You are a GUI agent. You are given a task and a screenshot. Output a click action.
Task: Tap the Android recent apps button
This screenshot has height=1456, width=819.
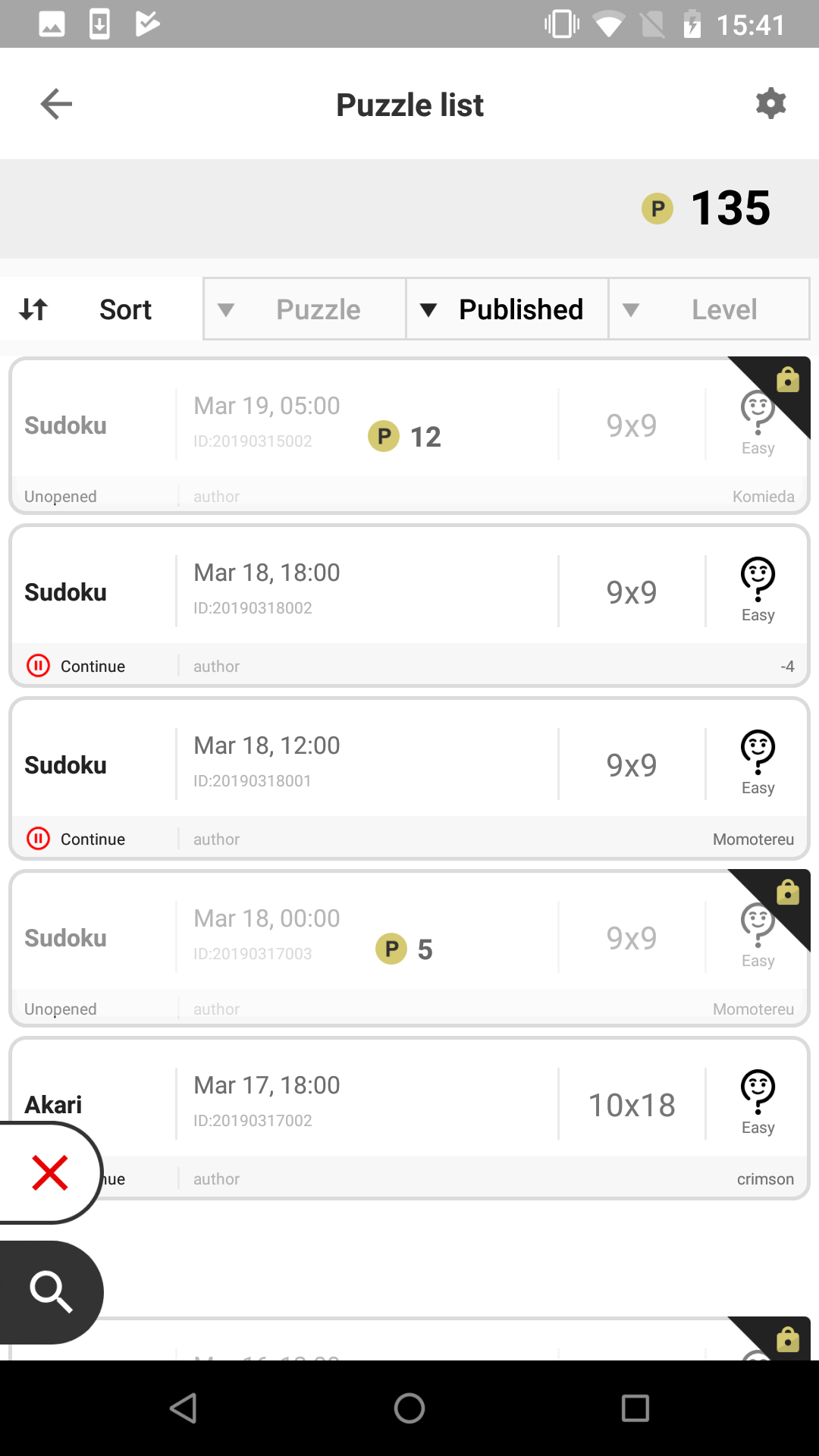tap(635, 1408)
